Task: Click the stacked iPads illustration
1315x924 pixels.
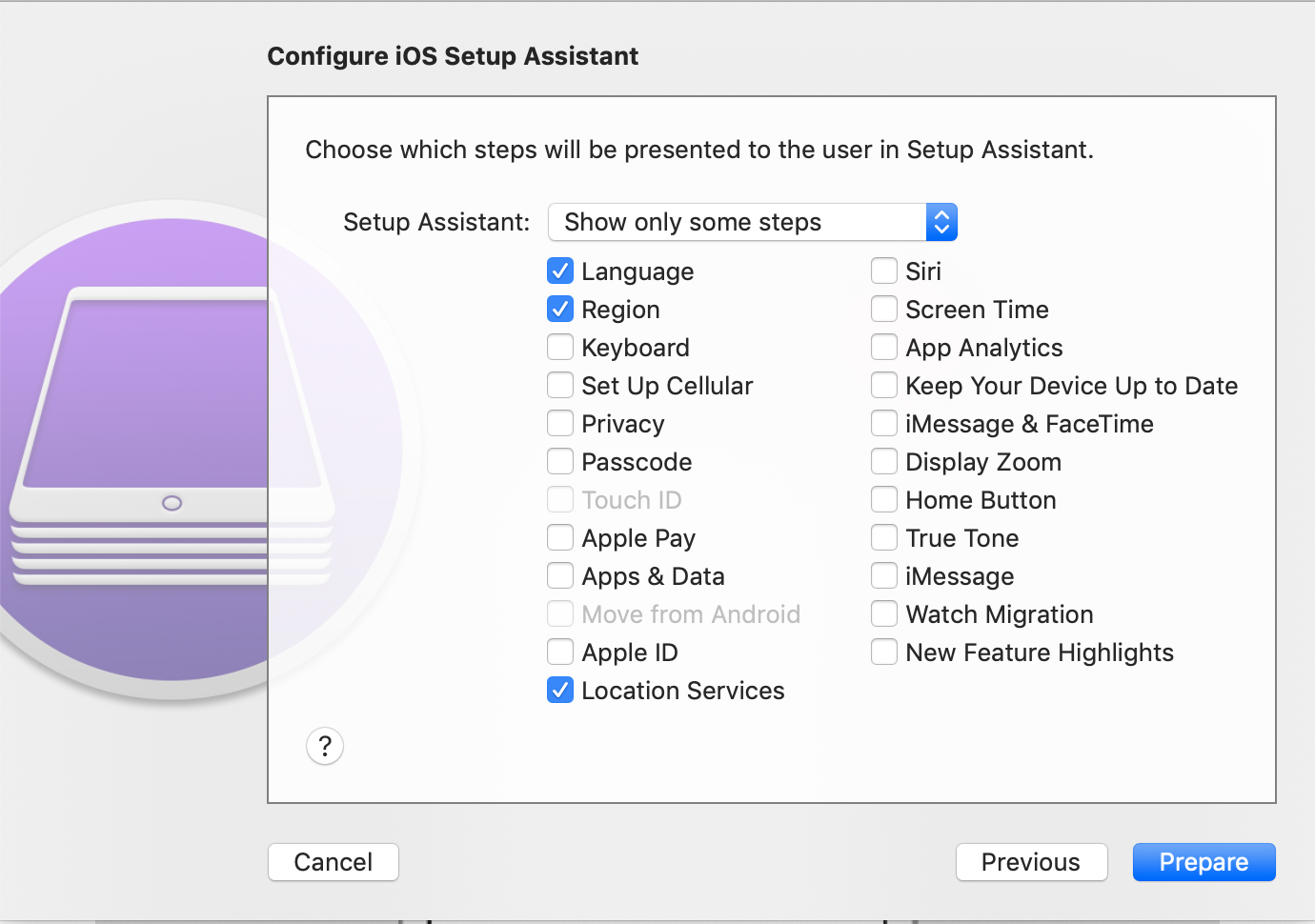Action: point(172,438)
